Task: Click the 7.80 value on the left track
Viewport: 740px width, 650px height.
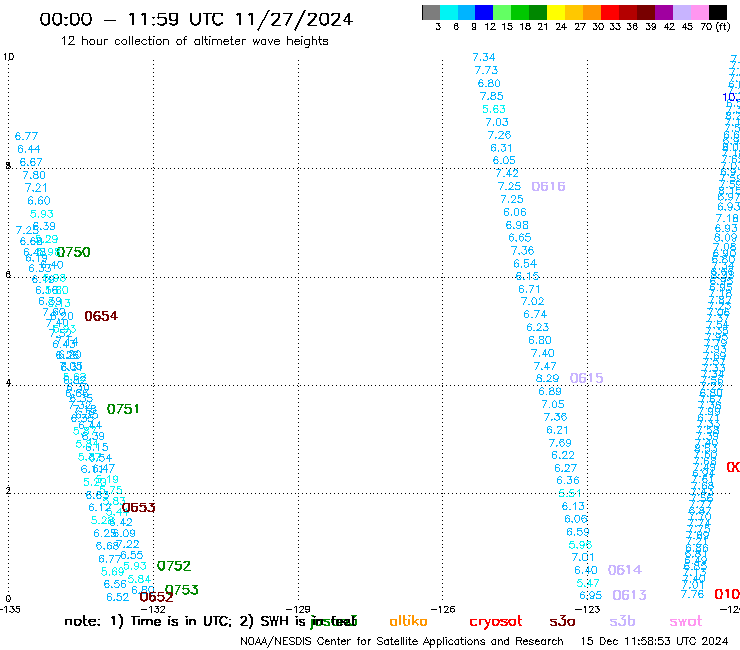Action: pyautogui.click(x=34, y=175)
